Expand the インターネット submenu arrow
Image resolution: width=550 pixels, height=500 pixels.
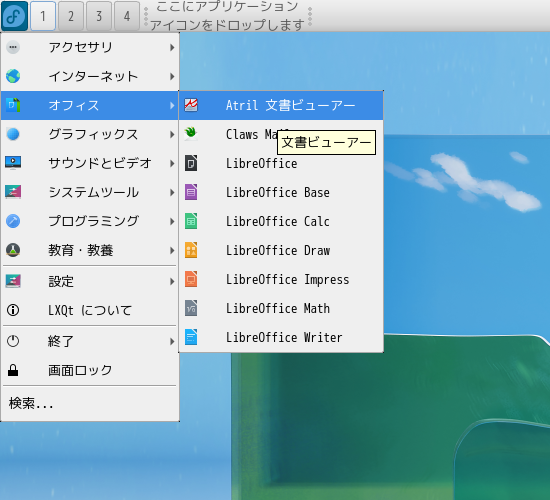click(x=172, y=76)
